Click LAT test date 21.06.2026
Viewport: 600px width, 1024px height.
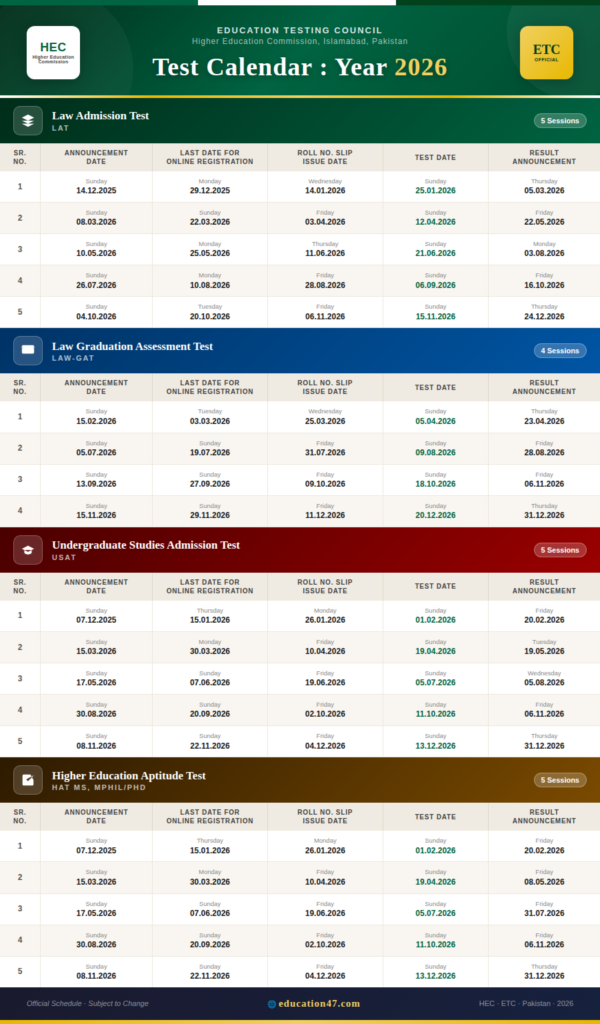(435, 253)
